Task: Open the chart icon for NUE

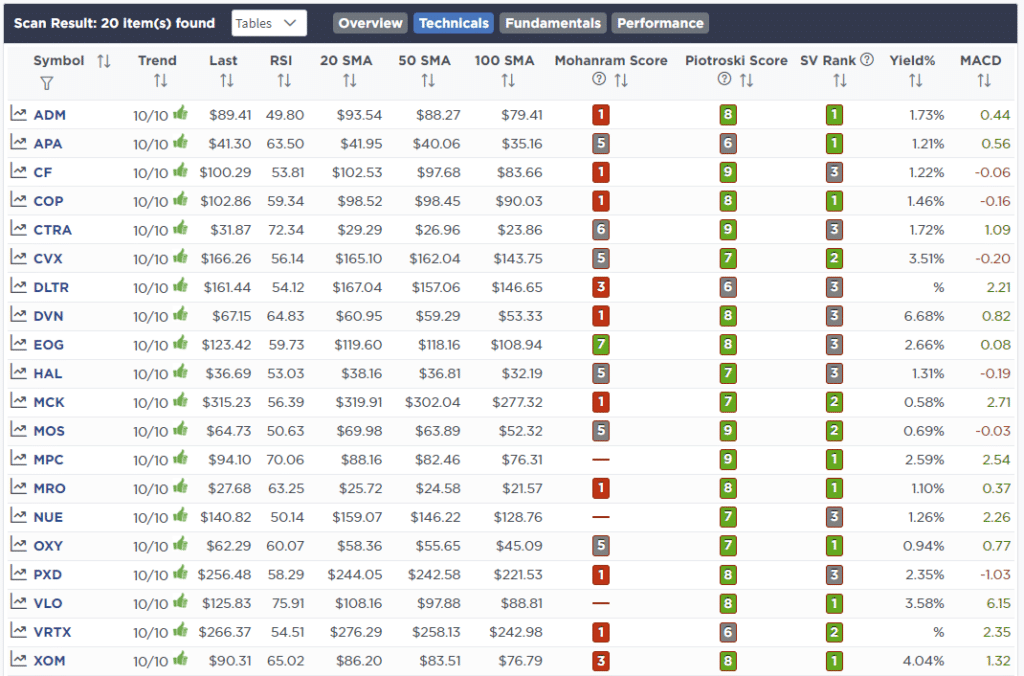Action: (x=18, y=517)
